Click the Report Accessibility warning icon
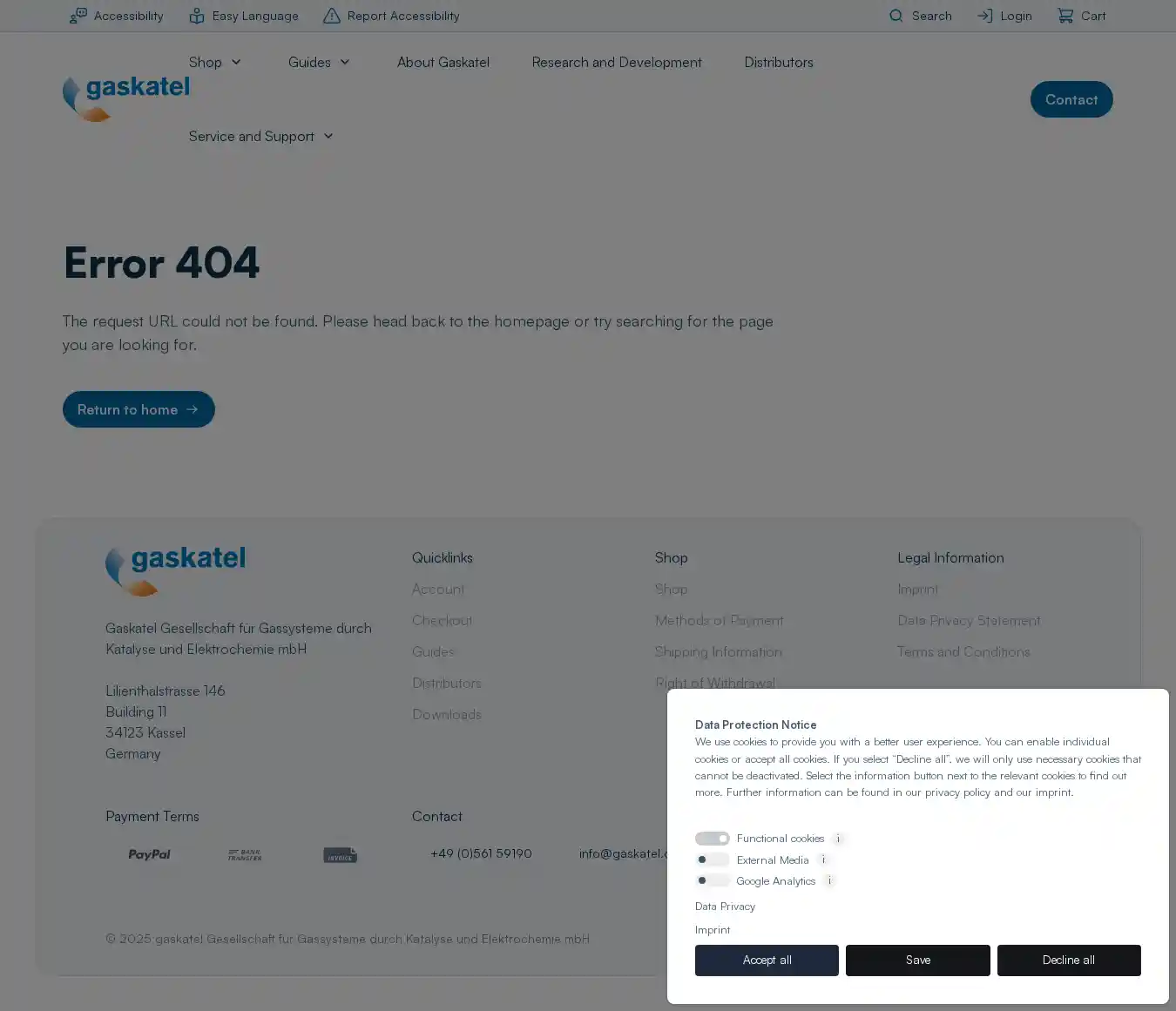1176x1011 pixels. pyautogui.click(x=332, y=16)
